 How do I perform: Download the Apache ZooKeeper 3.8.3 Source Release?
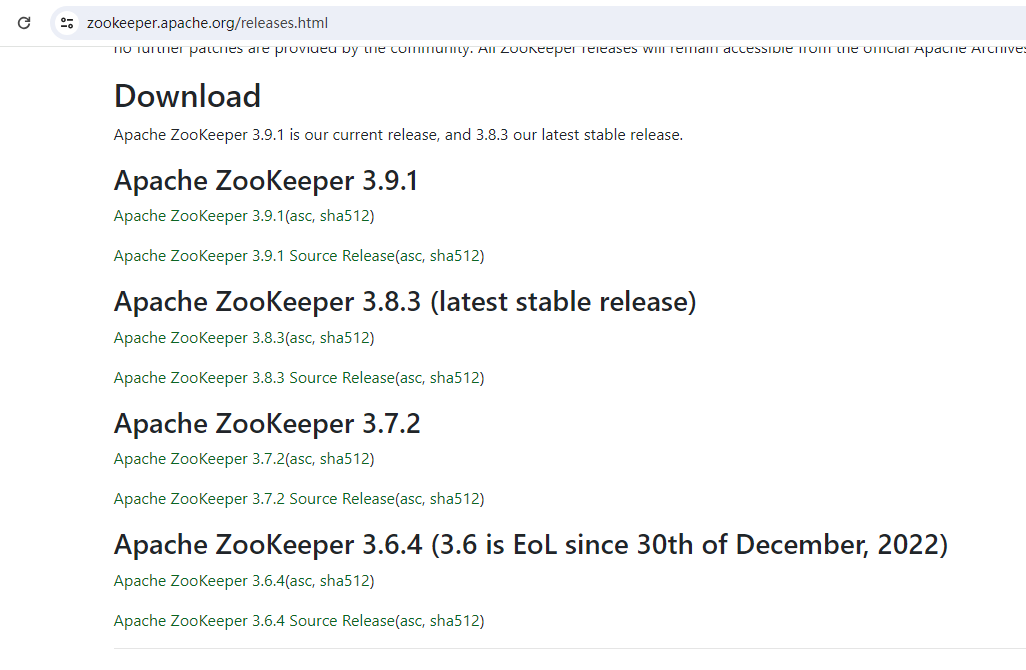(254, 378)
